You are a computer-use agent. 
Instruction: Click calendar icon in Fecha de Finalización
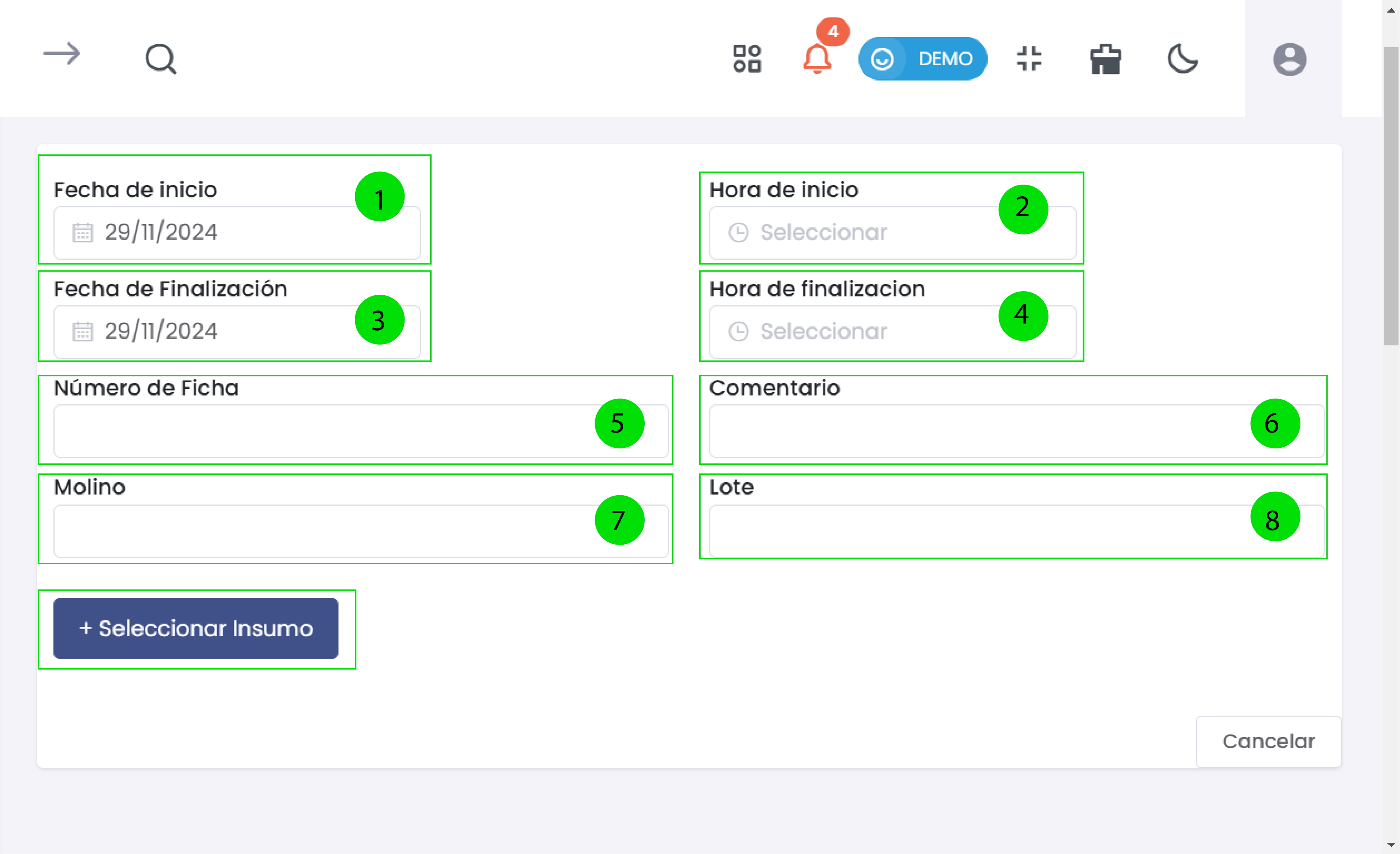[x=82, y=332]
